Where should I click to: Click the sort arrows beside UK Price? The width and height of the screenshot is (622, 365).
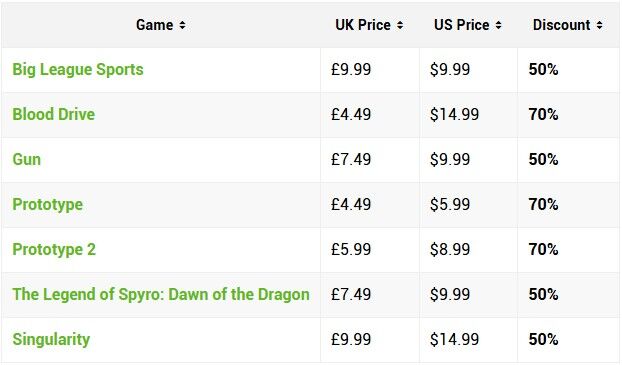pos(400,25)
